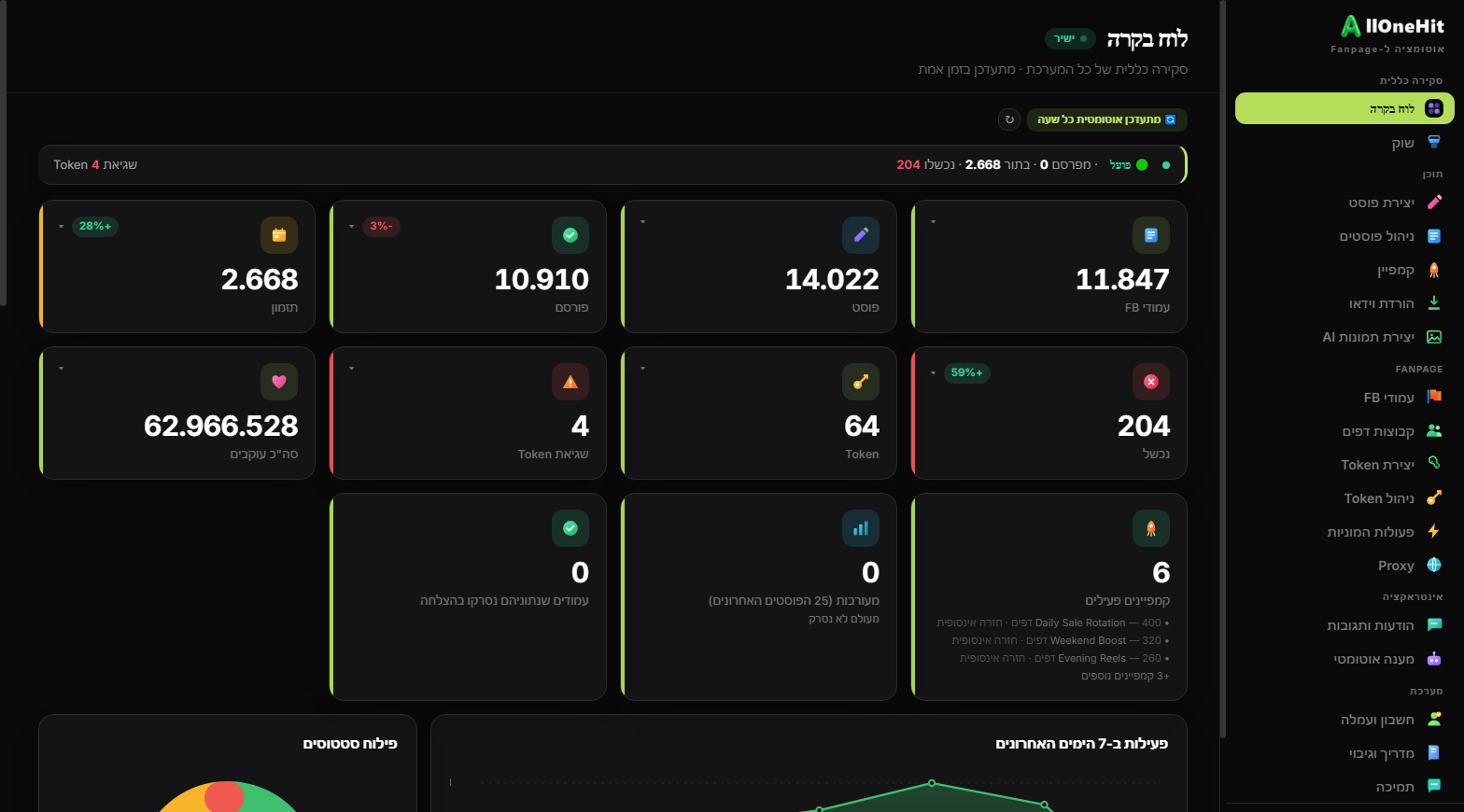Expand the dropdown arrow on 64 Token card

click(x=642, y=369)
